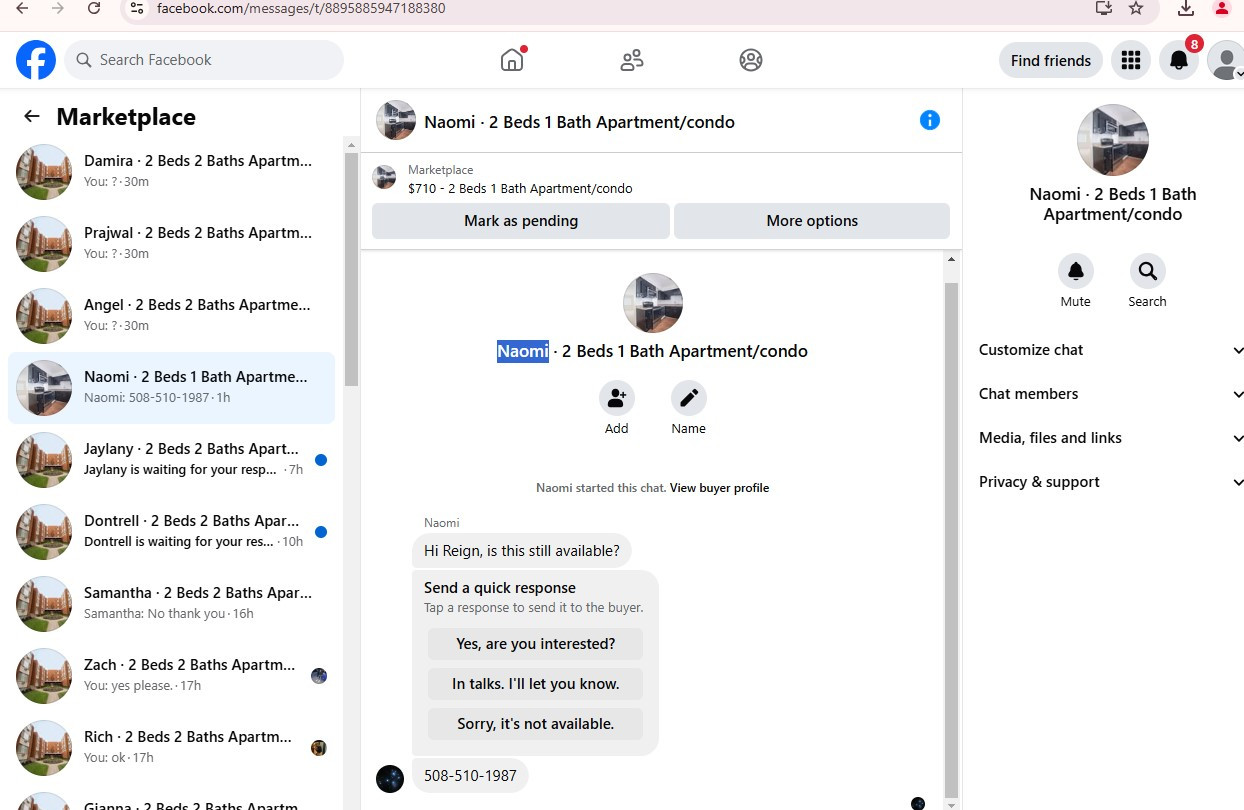1244x810 pixels.
Task: Click the listing thumbnail in chat header
Action: click(396, 120)
